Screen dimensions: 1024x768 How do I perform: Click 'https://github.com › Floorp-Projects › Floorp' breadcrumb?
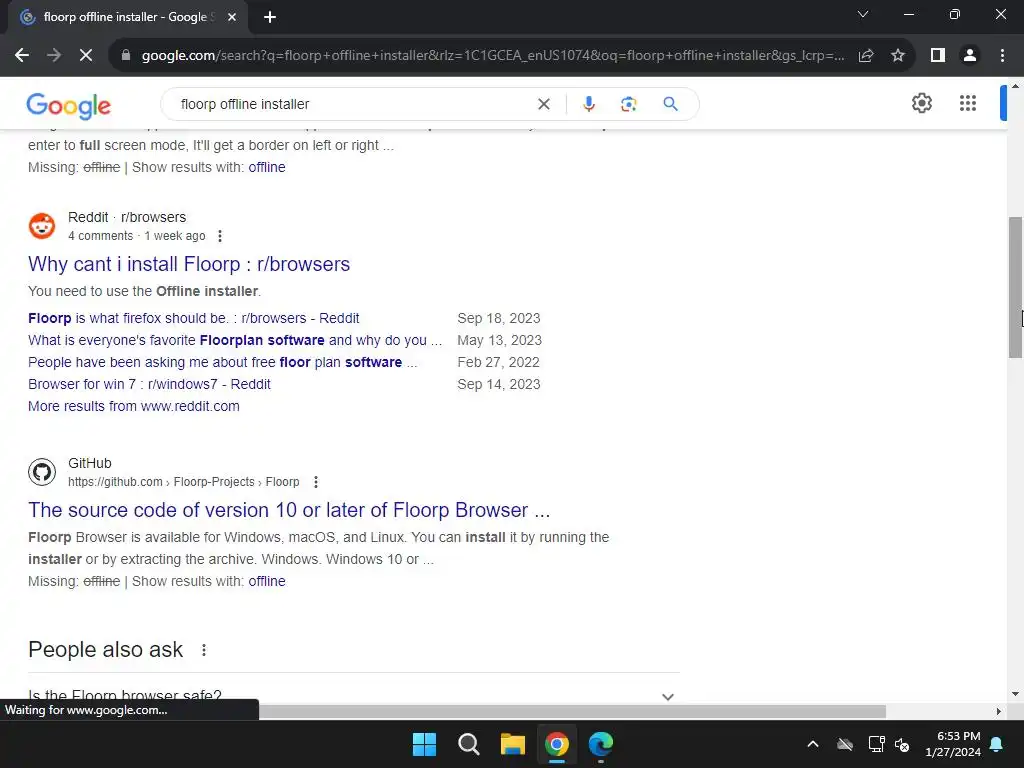184,482
